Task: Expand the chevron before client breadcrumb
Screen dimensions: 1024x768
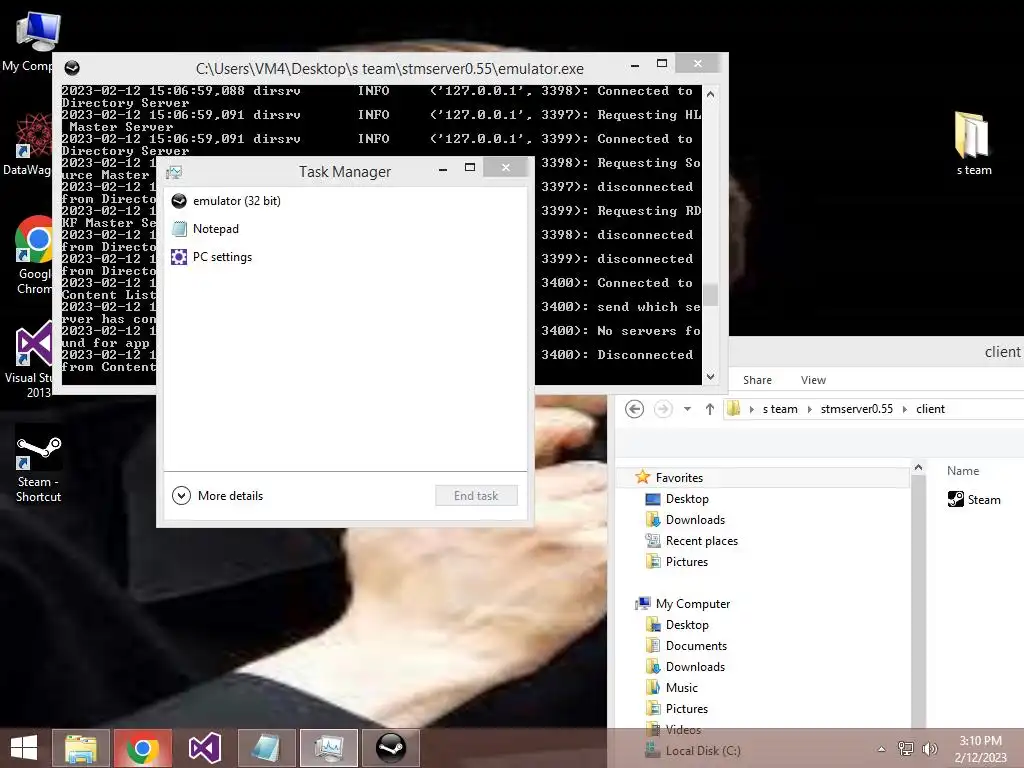Action: point(905,409)
